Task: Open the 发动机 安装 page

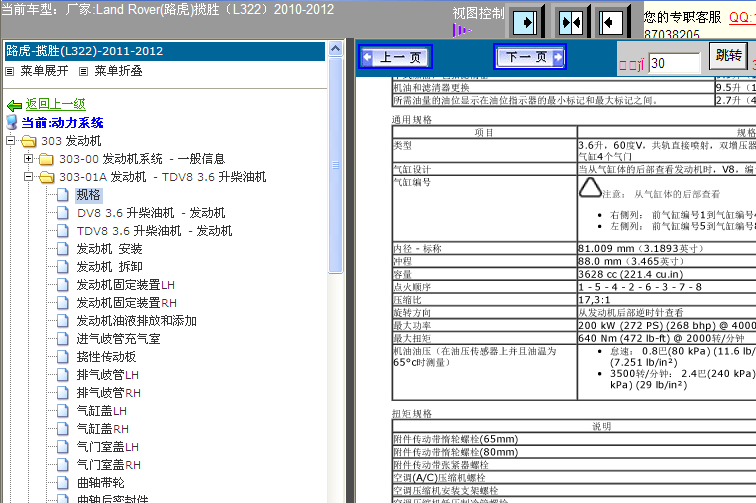Action: (109, 249)
